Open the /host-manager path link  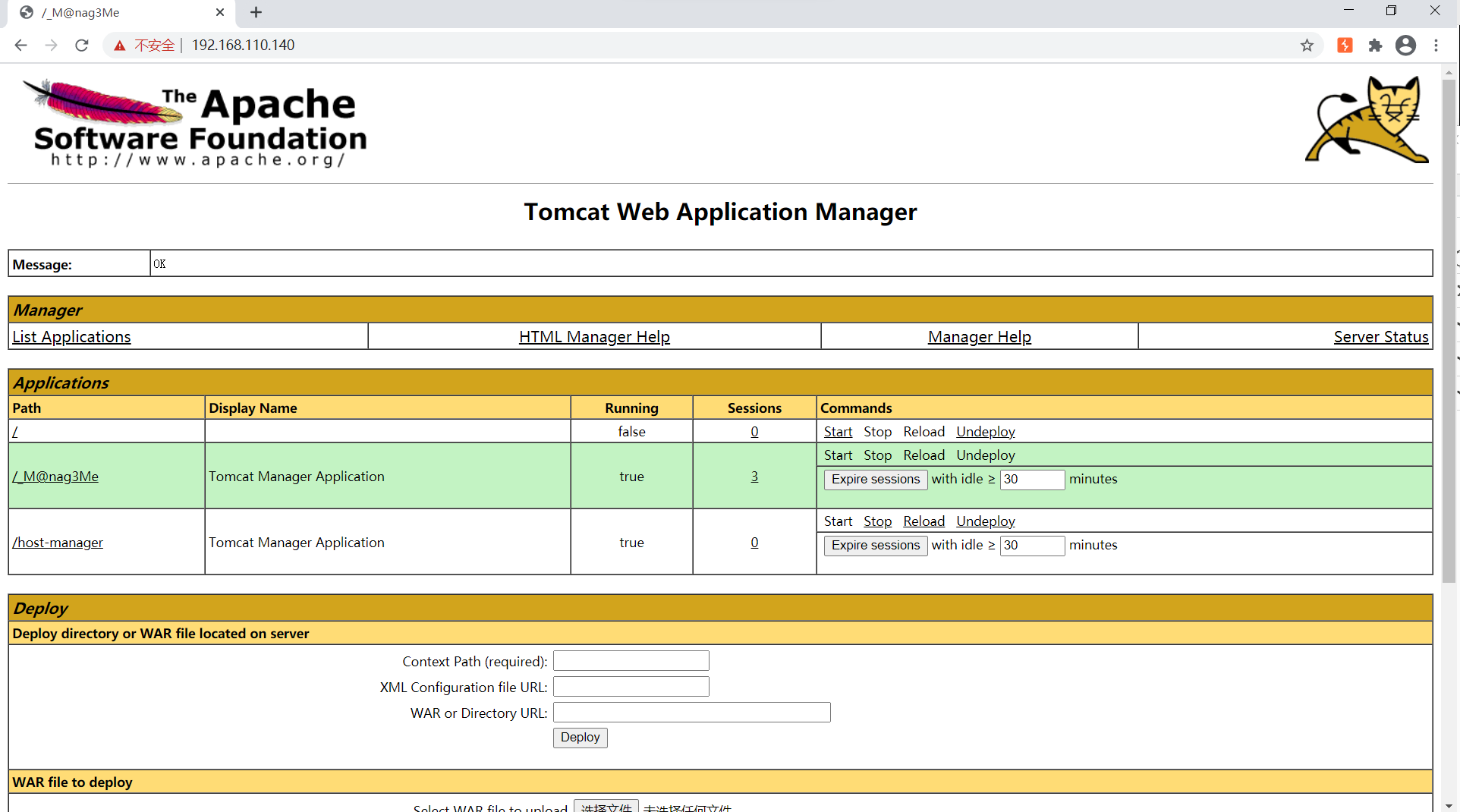(x=58, y=543)
